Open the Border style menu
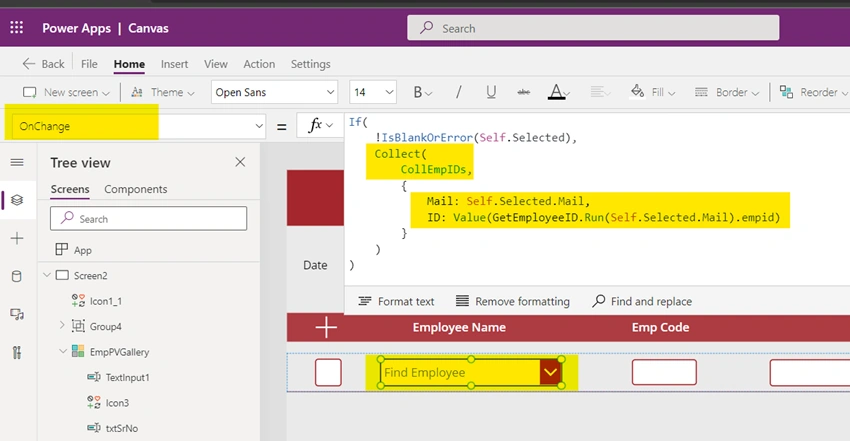The width and height of the screenshot is (850, 441). pos(727,92)
